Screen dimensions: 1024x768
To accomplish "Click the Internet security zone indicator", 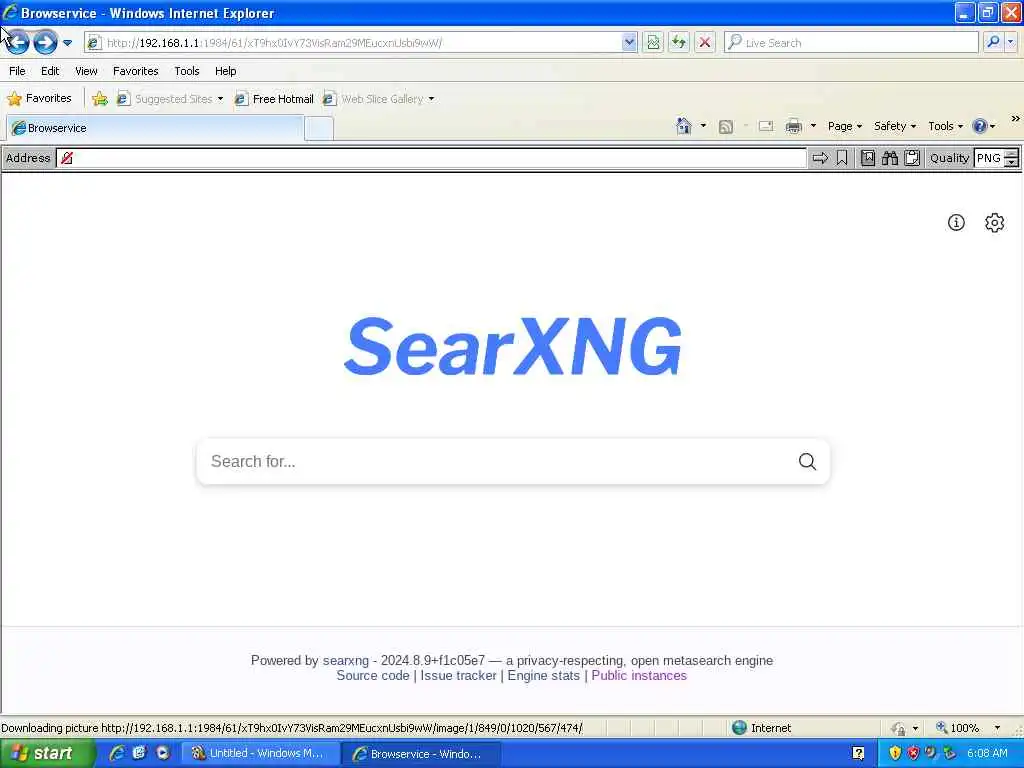I will tap(761, 728).
